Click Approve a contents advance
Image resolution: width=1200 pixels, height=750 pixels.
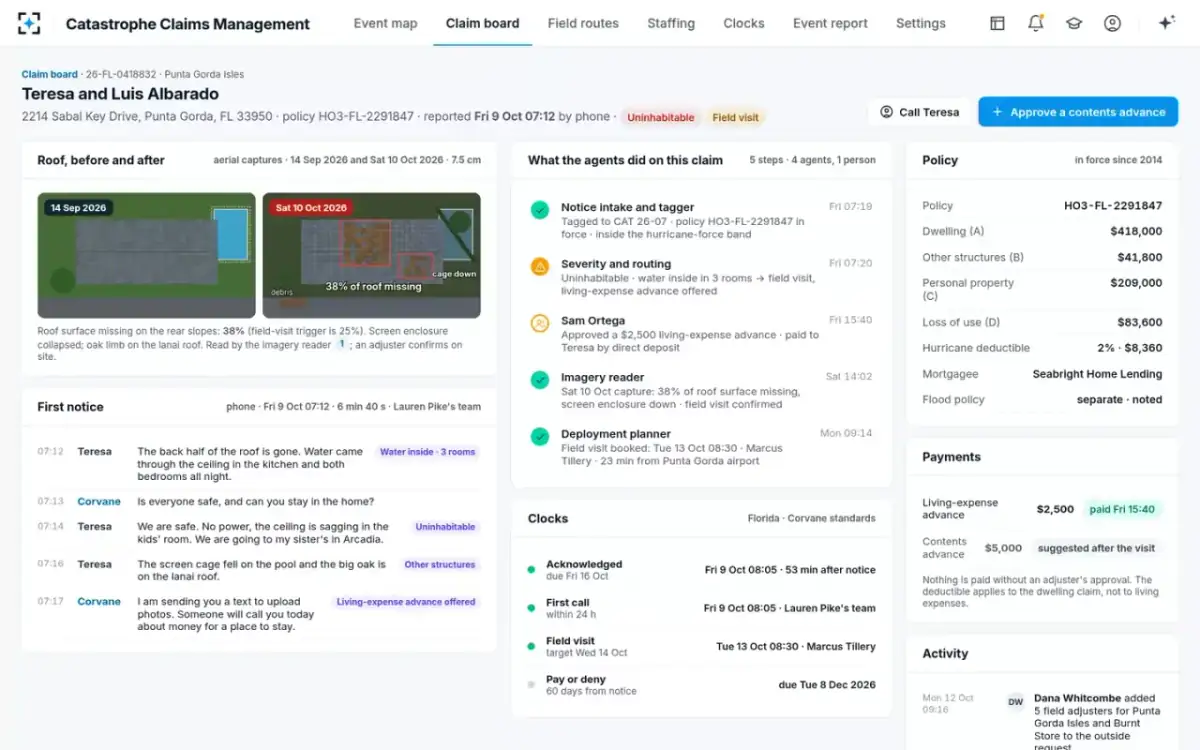(1078, 112)
